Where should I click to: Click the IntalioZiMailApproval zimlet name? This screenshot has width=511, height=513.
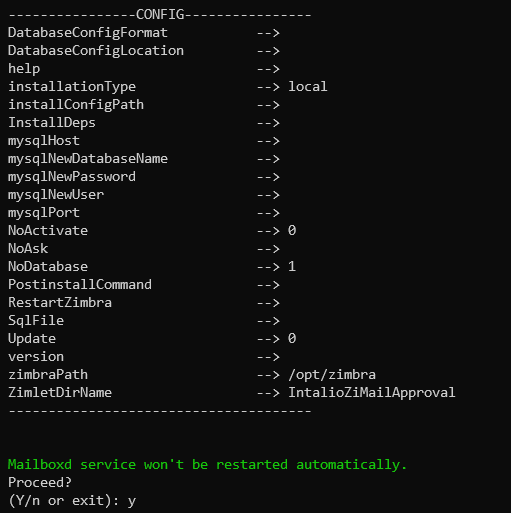click(x=372, y=393)
